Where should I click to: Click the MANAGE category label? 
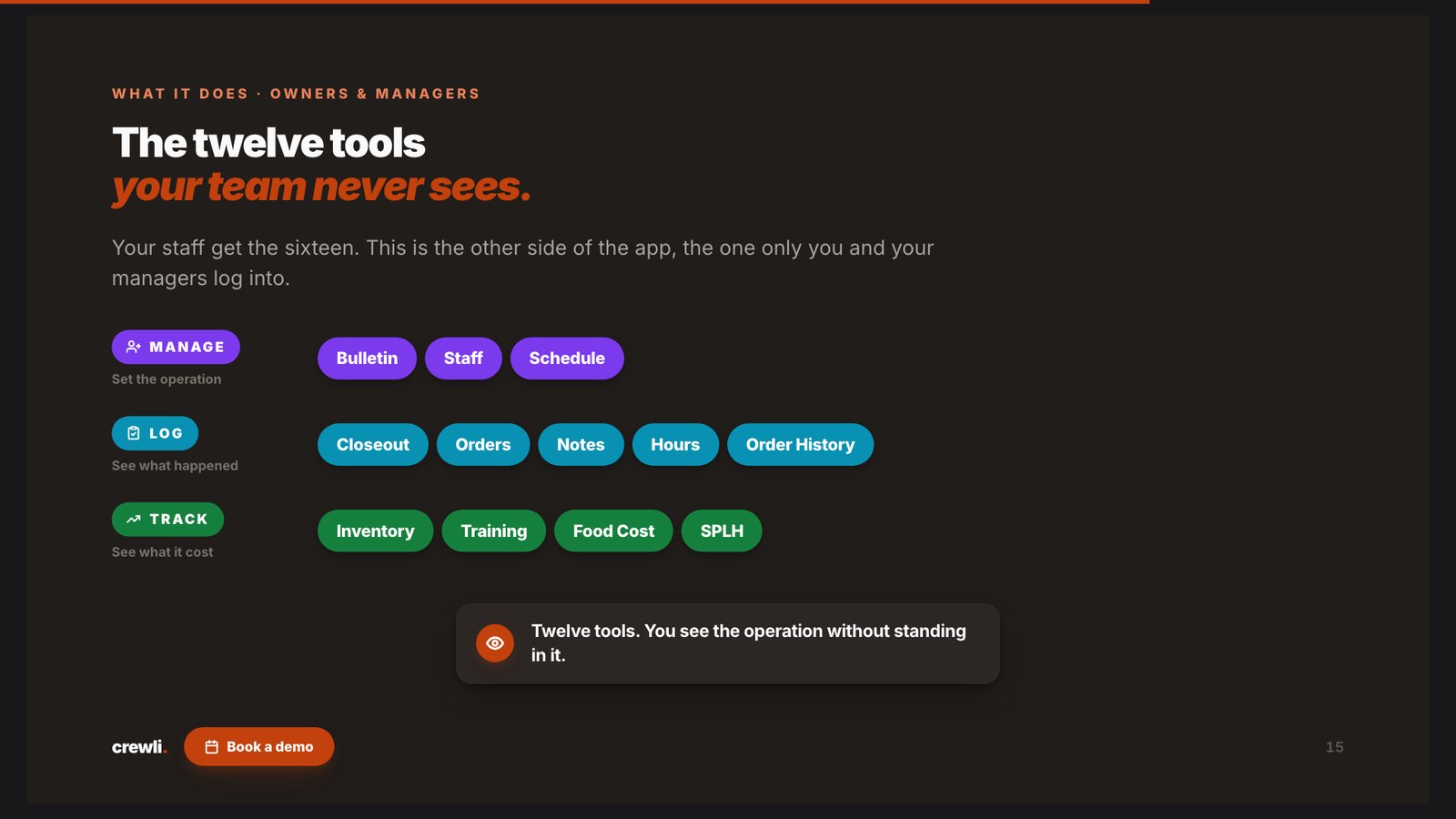pos(176,347)
